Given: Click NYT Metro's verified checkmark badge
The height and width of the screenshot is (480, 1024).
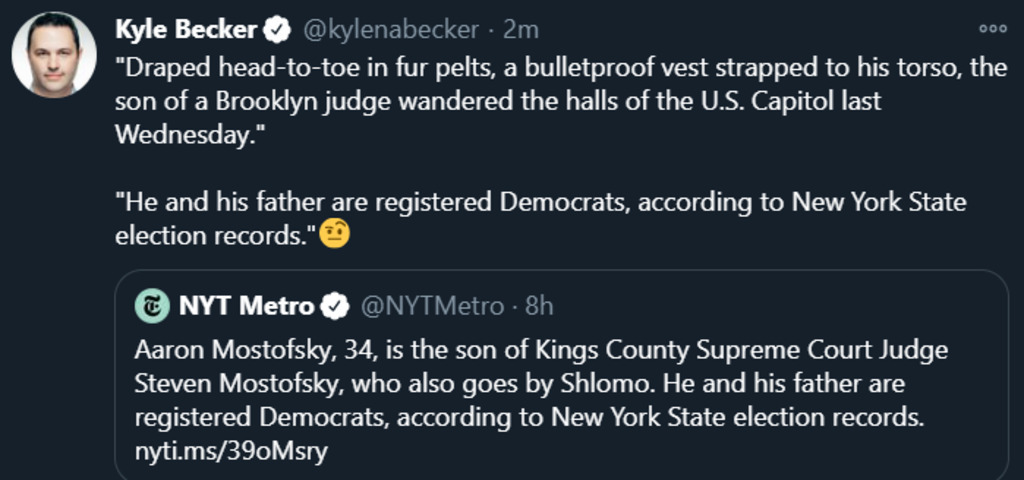Looking at the screenshot, I should tap(334, 306).
